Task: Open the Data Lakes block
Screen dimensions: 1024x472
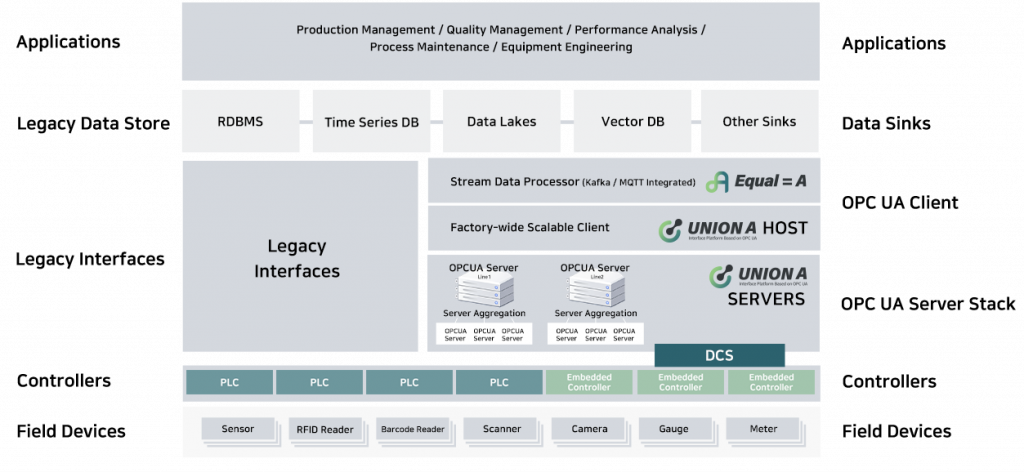Action: click(501, 122)
